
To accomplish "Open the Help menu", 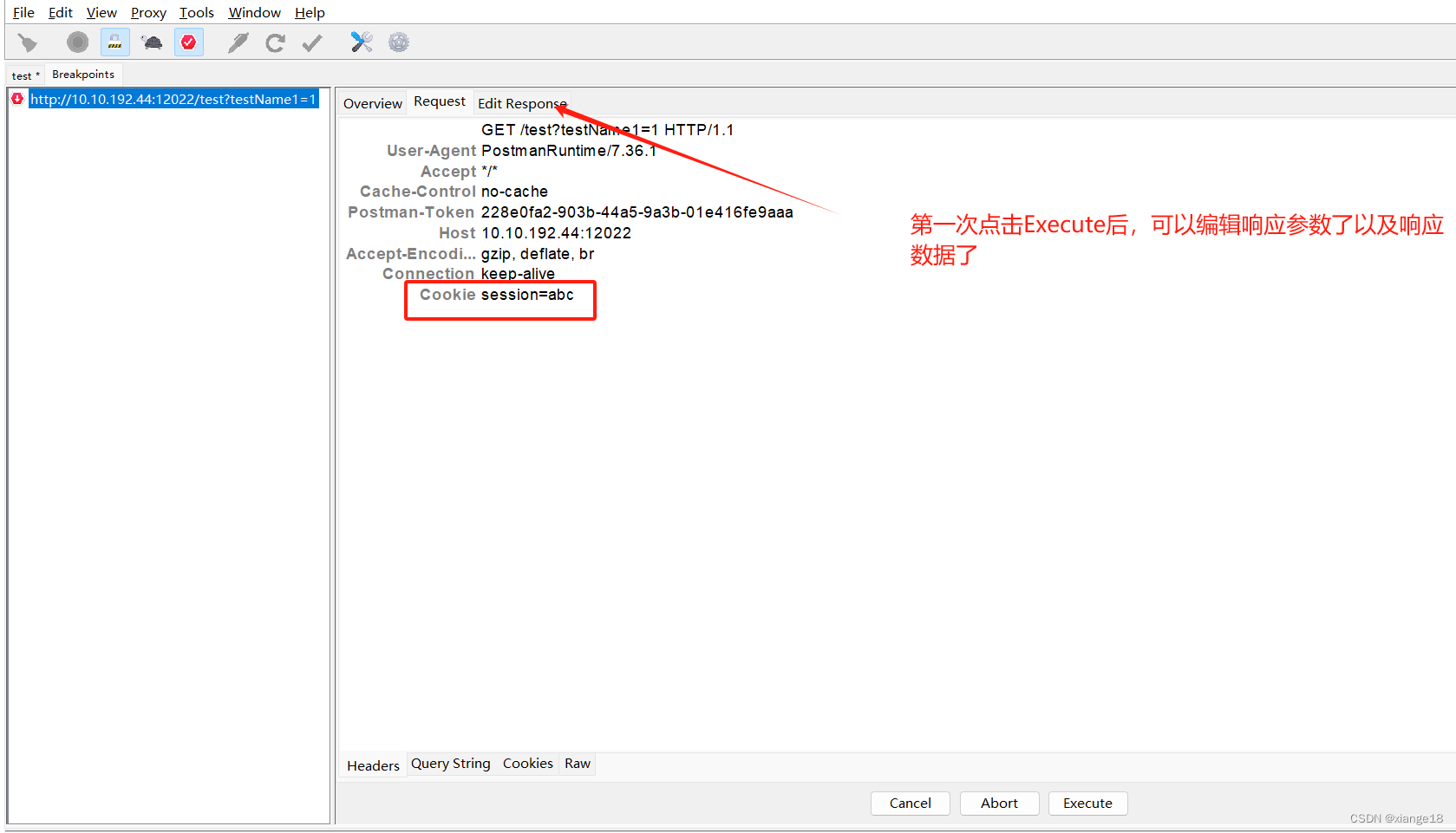I will click(310, 12).
